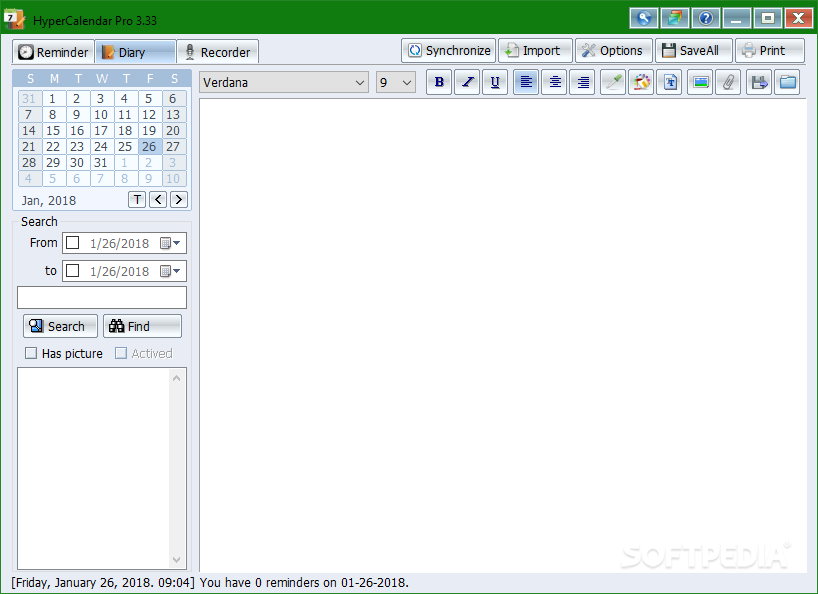Screen dimensions: 818x594
Task: Click the Search button
Action: pos(60,326)
